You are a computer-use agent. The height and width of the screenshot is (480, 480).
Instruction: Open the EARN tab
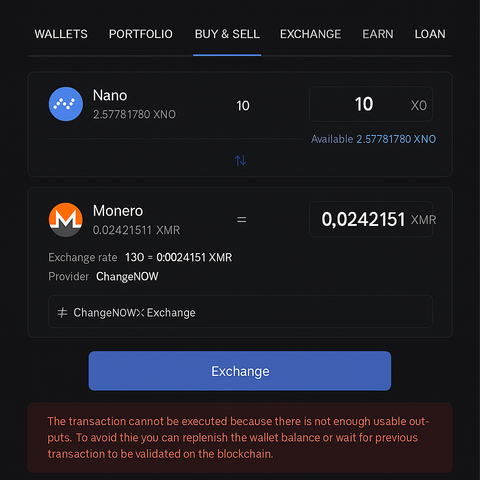[x=378, y=34]
